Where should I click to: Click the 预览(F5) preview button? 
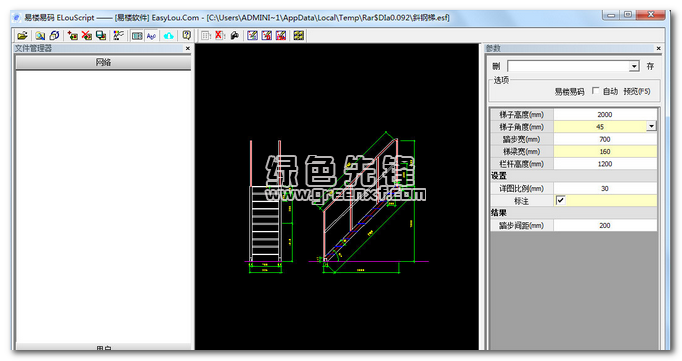point(637,91)
